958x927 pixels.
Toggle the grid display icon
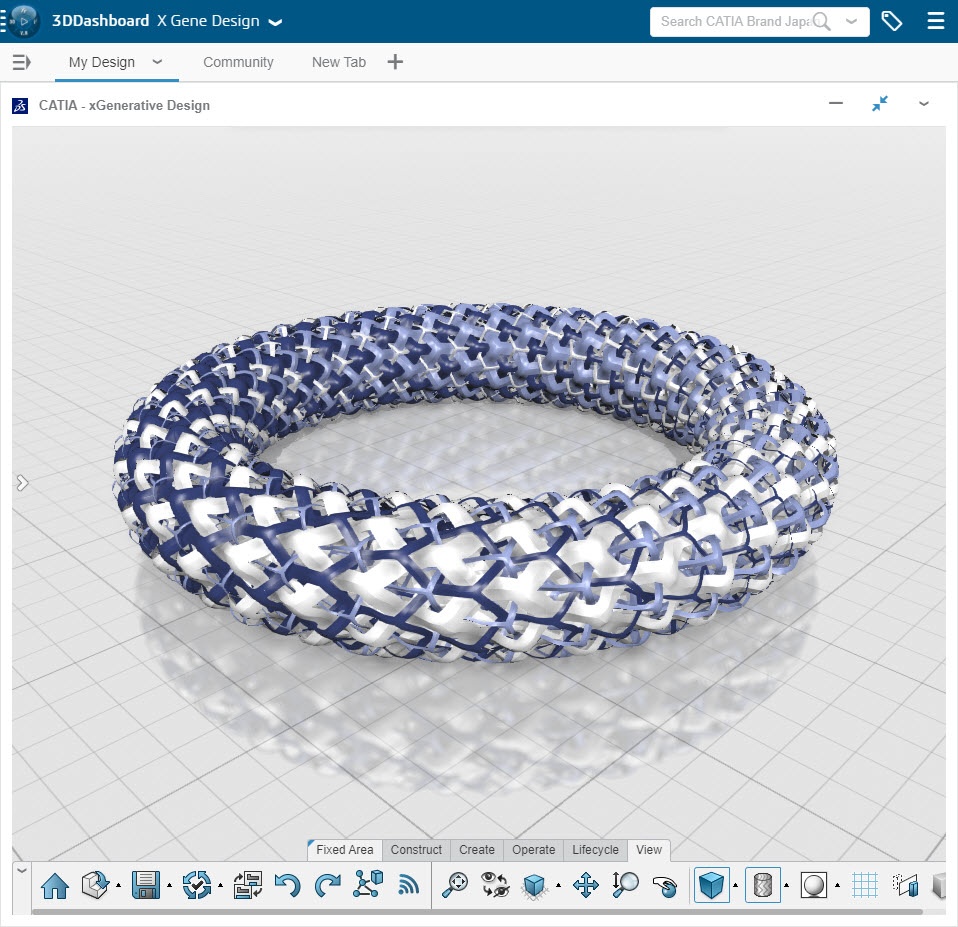864,885
